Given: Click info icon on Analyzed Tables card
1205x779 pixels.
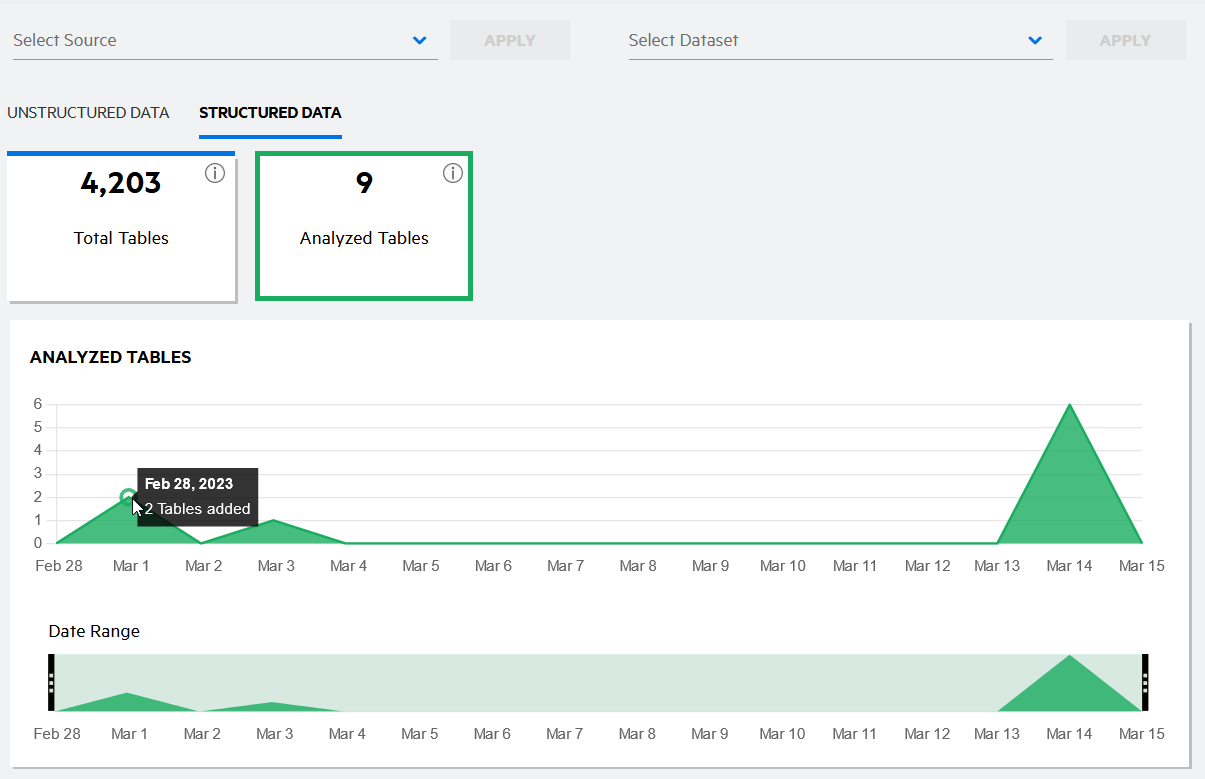Looking at the screenshot, I should point(453,174).
